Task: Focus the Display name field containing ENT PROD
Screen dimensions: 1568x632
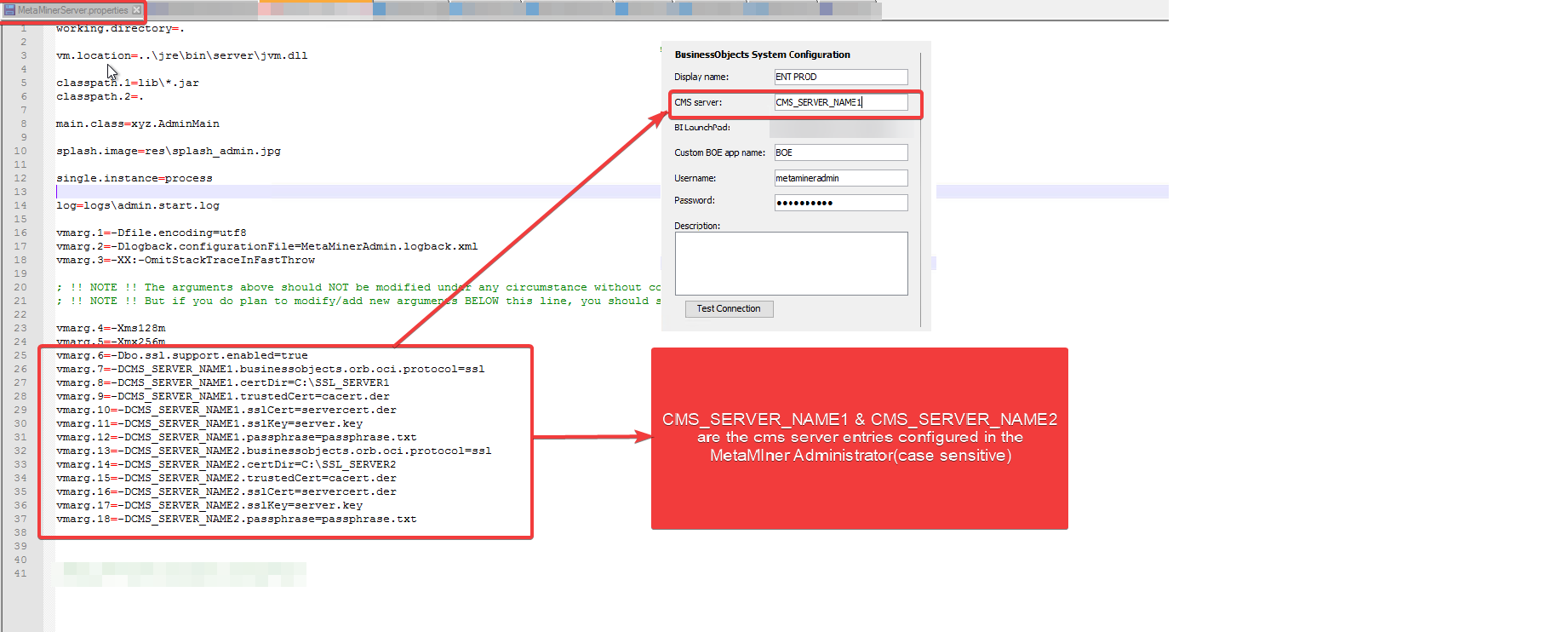Action: pos(840,77)
